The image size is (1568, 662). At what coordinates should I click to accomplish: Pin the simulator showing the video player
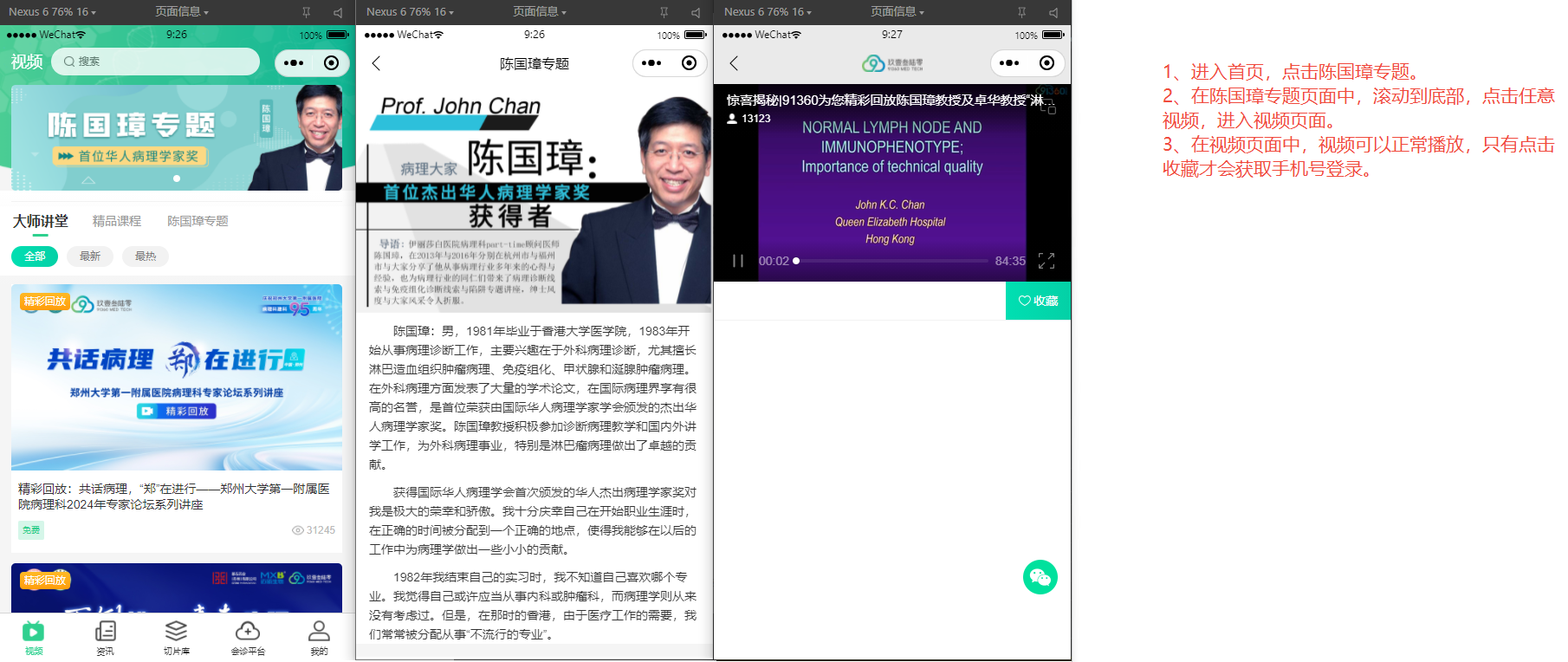(1021, 12)
